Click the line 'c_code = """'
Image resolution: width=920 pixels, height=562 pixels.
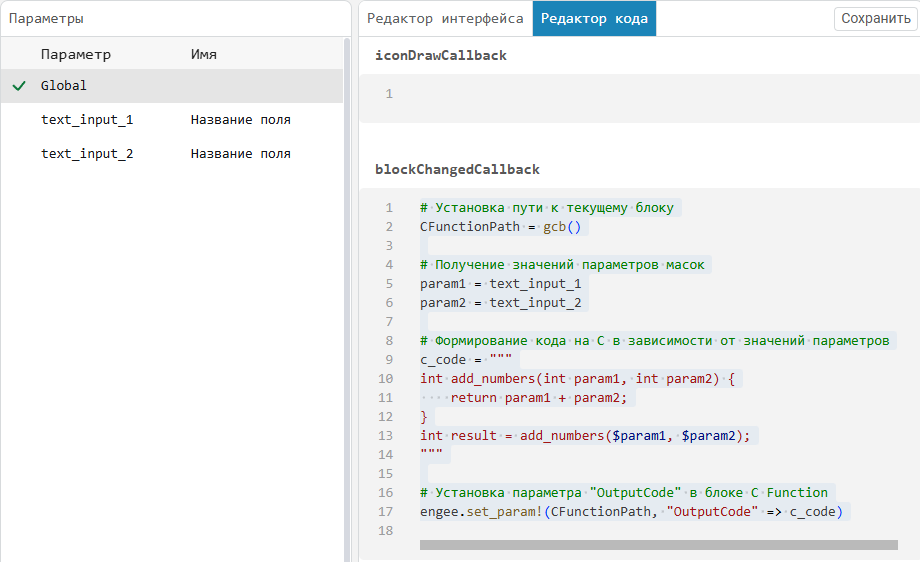(x=466, y=360)
